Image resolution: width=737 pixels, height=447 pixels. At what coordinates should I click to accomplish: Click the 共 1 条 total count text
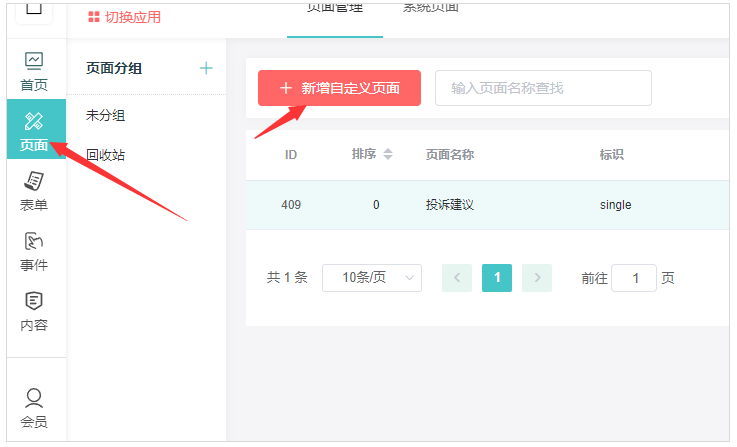pos(287,278)
